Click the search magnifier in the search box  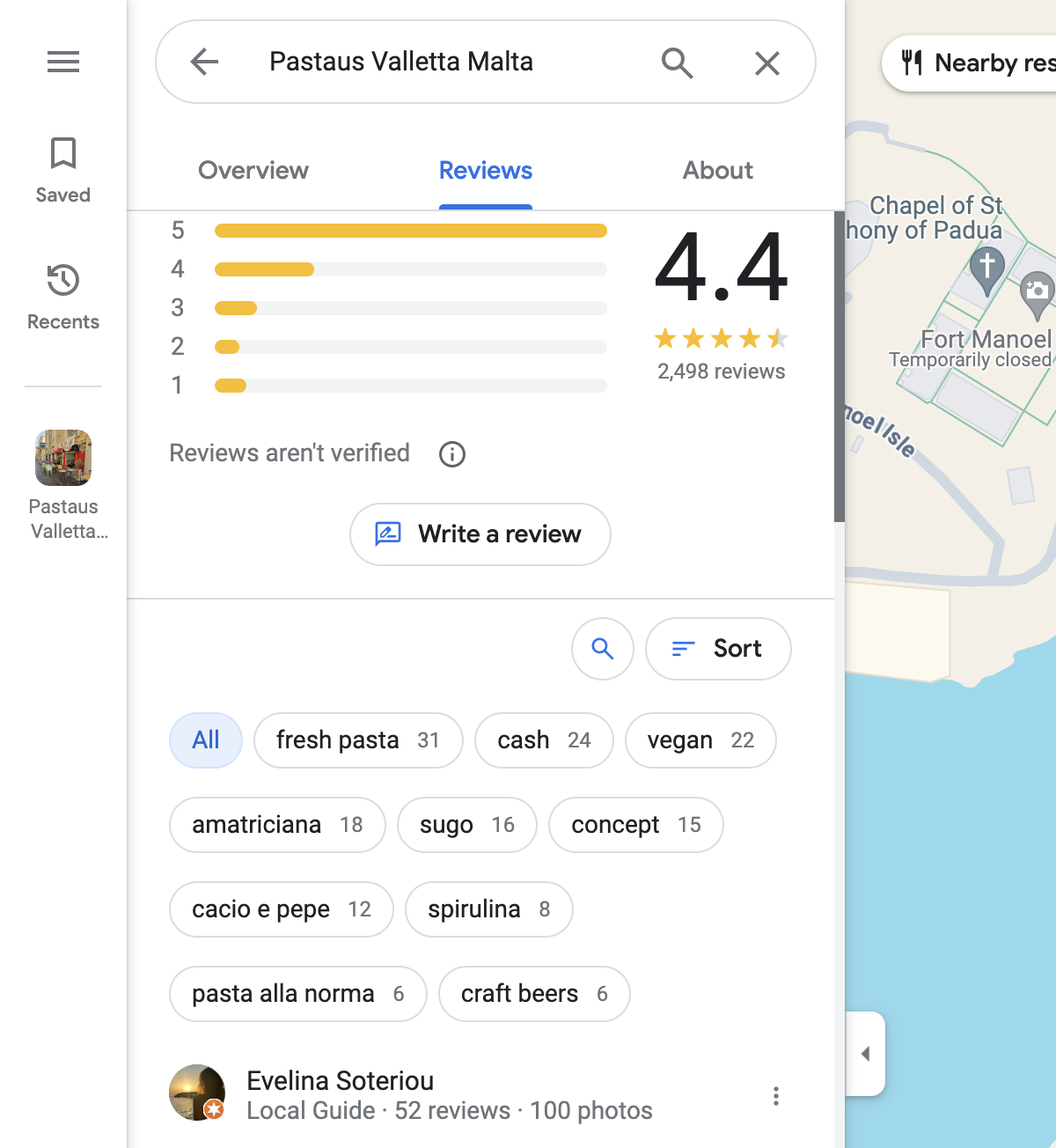[x=677, y=63]
